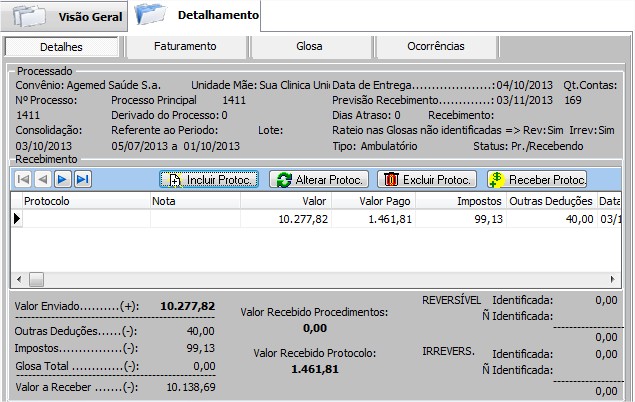Image resolution: width=635 pixels, height=402 pixels.
Task: Open the Visão Geral tab
Action: pyautogui.click(x=65, y=17)
